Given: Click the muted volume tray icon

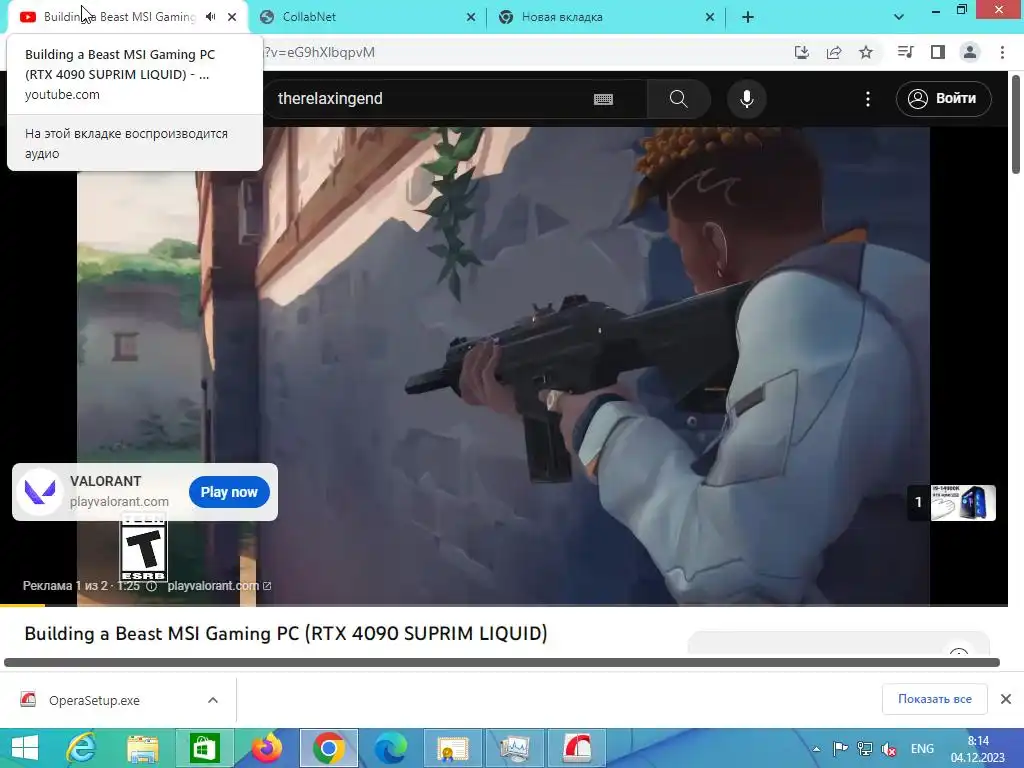Looking at the screenshot, I should 889,748.
